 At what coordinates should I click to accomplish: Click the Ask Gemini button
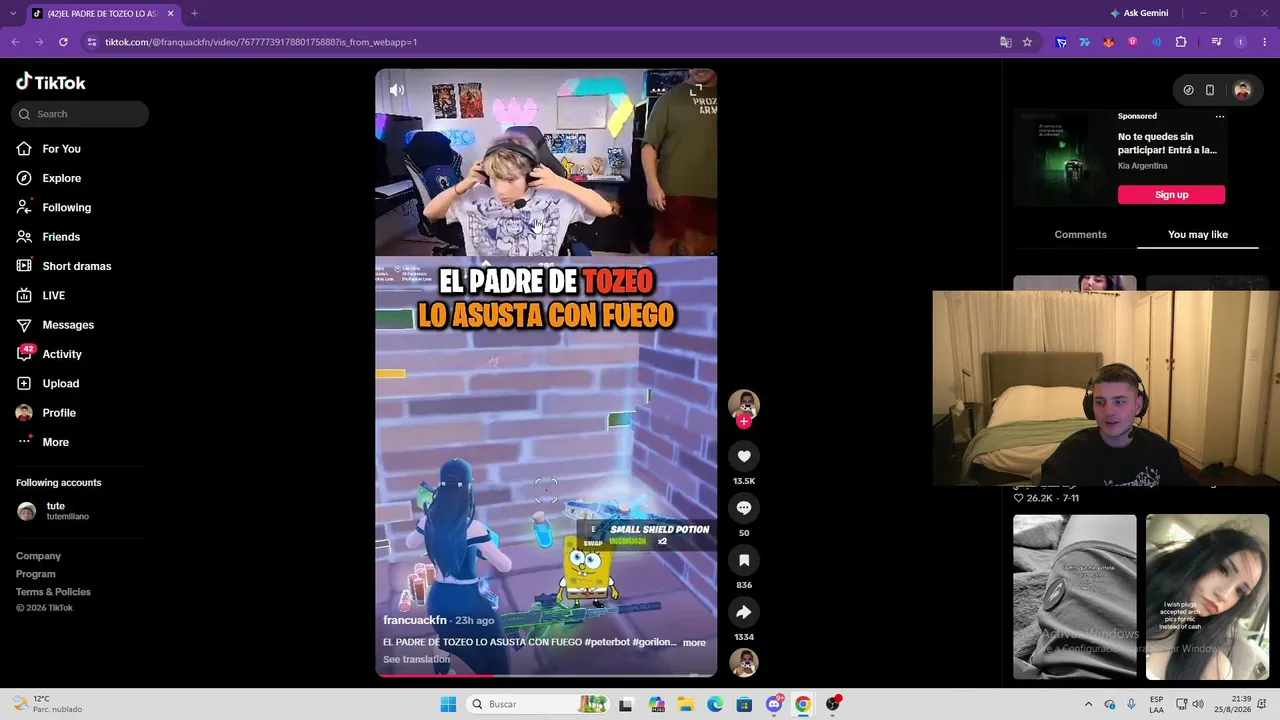[1139, 13]
